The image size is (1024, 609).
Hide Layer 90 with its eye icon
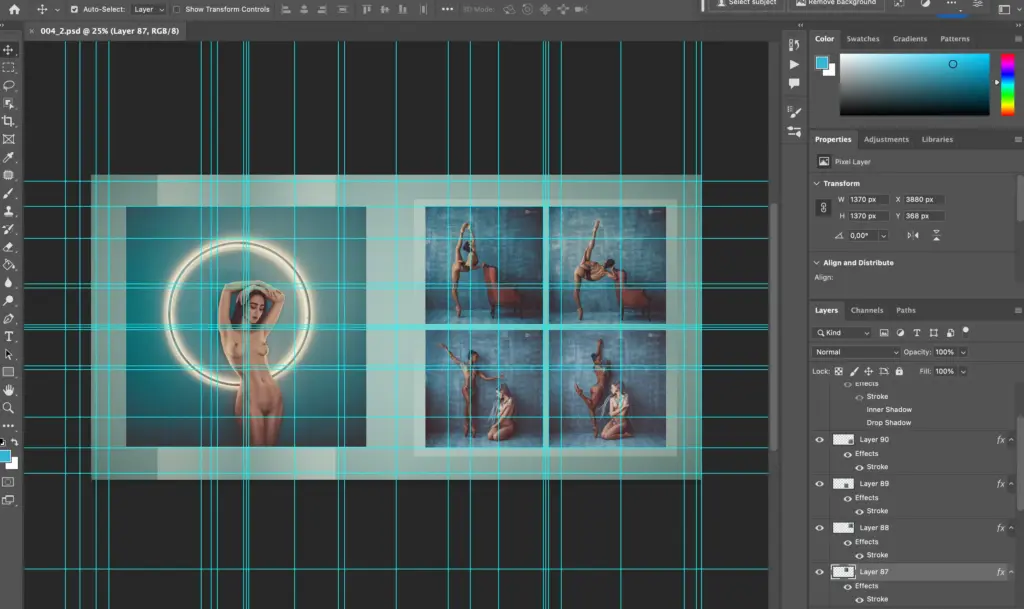click(x=820, y=440)
